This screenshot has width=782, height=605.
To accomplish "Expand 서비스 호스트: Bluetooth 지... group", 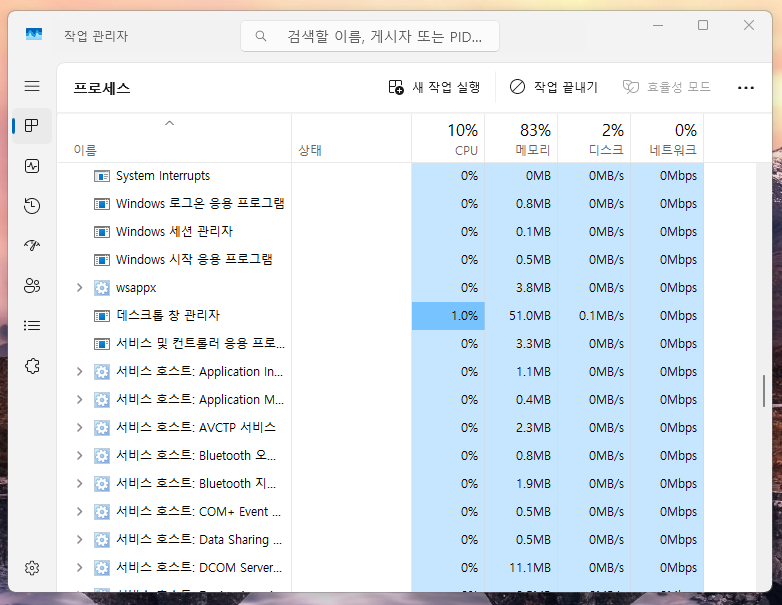I will tap(79, 483).
